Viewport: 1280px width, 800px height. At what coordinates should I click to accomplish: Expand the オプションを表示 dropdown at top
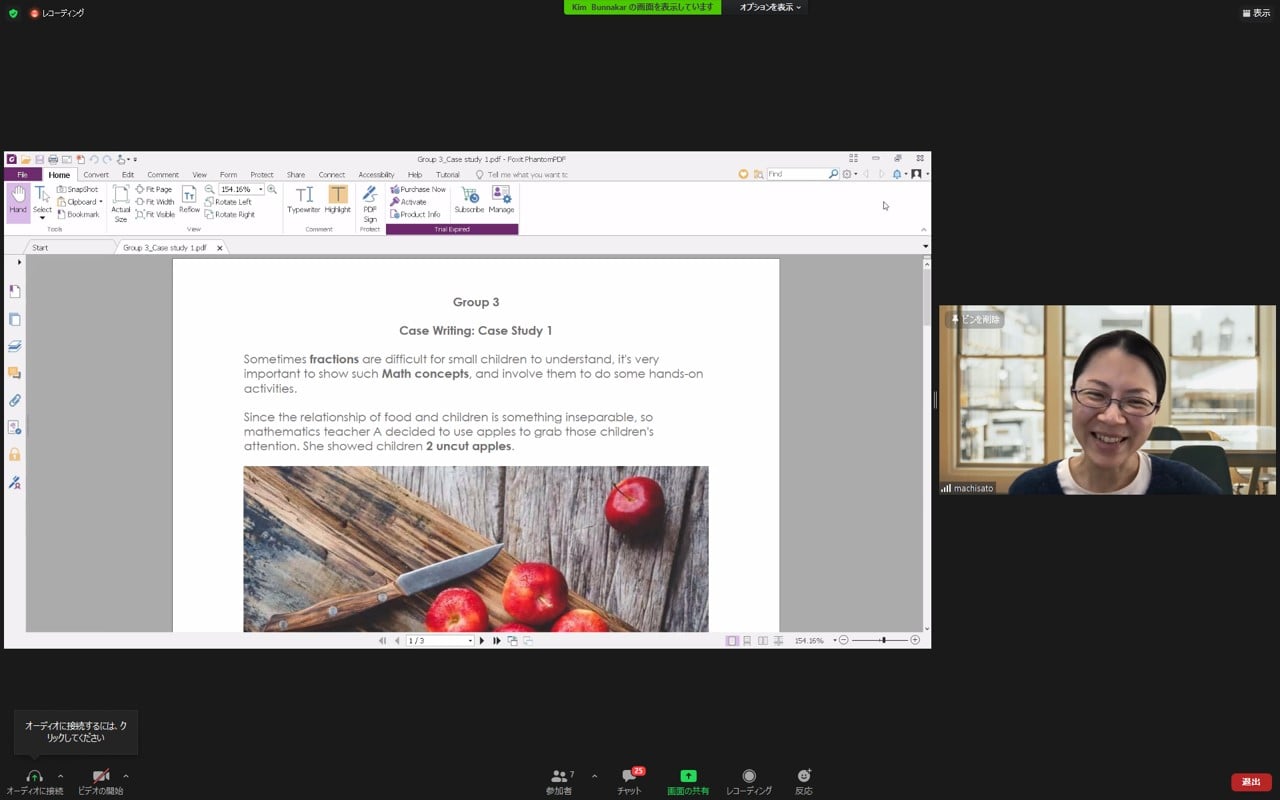770,8
